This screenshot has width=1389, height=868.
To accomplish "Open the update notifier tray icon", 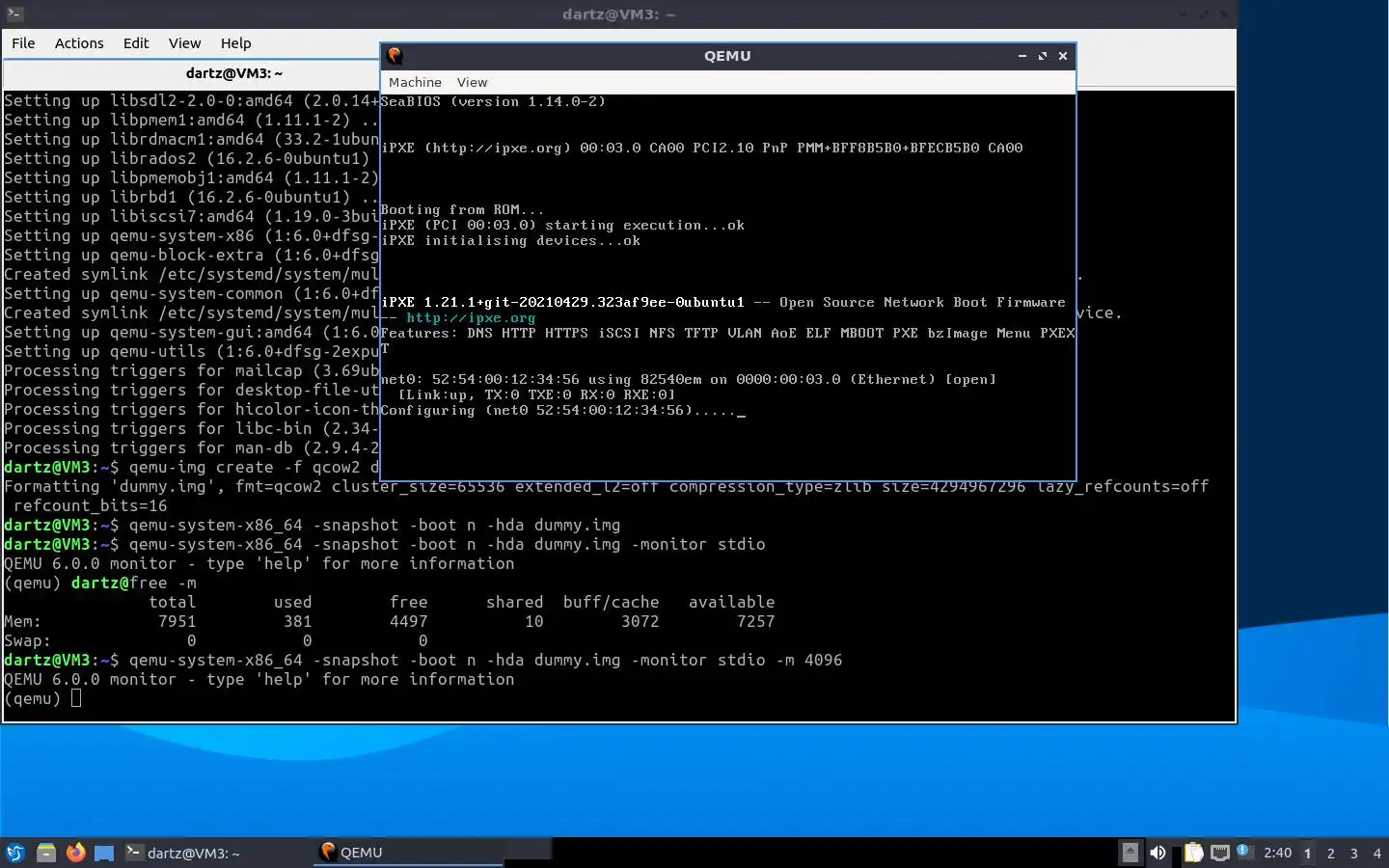I will 1243,851.
